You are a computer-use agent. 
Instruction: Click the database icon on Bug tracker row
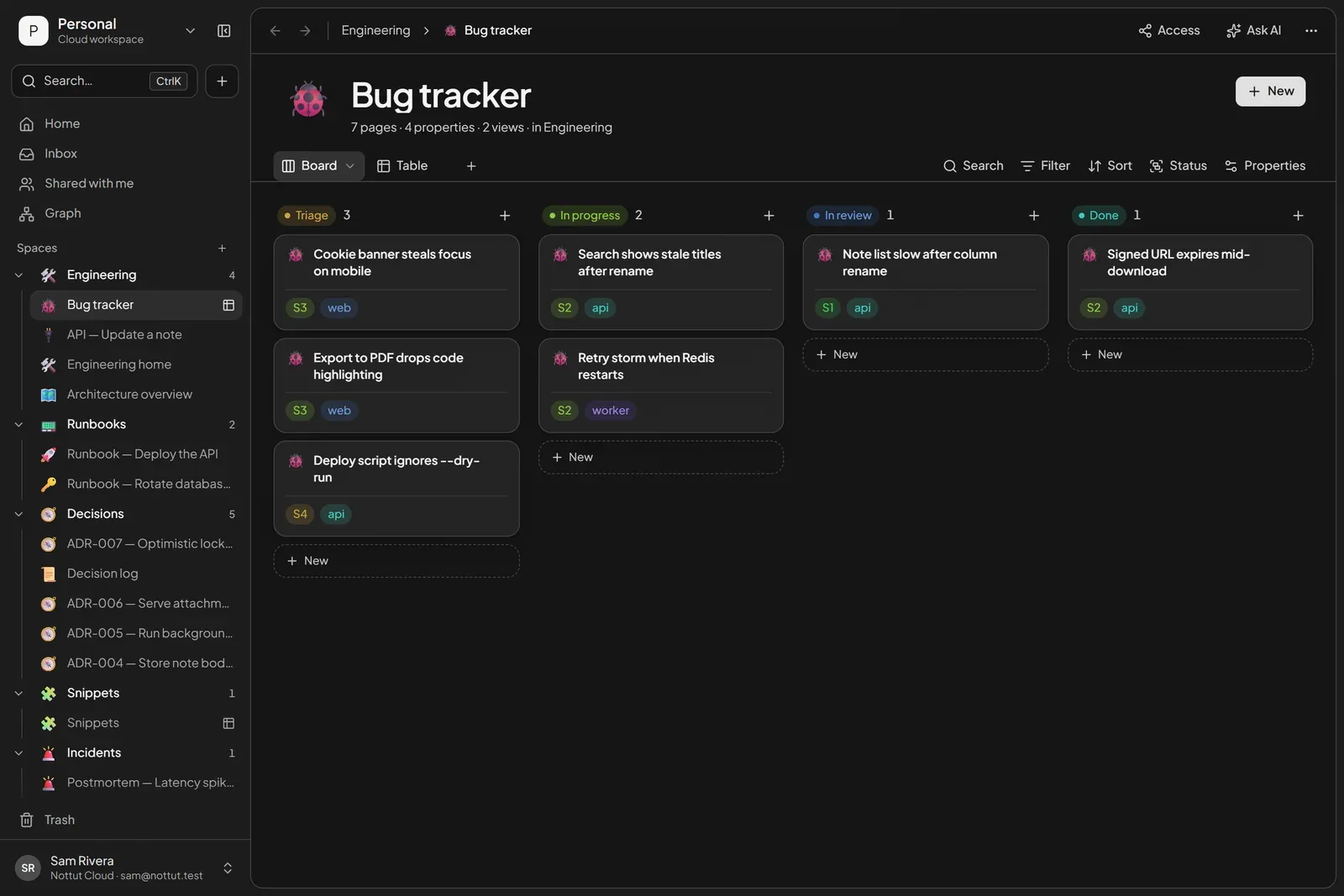(x=228, y=305)
